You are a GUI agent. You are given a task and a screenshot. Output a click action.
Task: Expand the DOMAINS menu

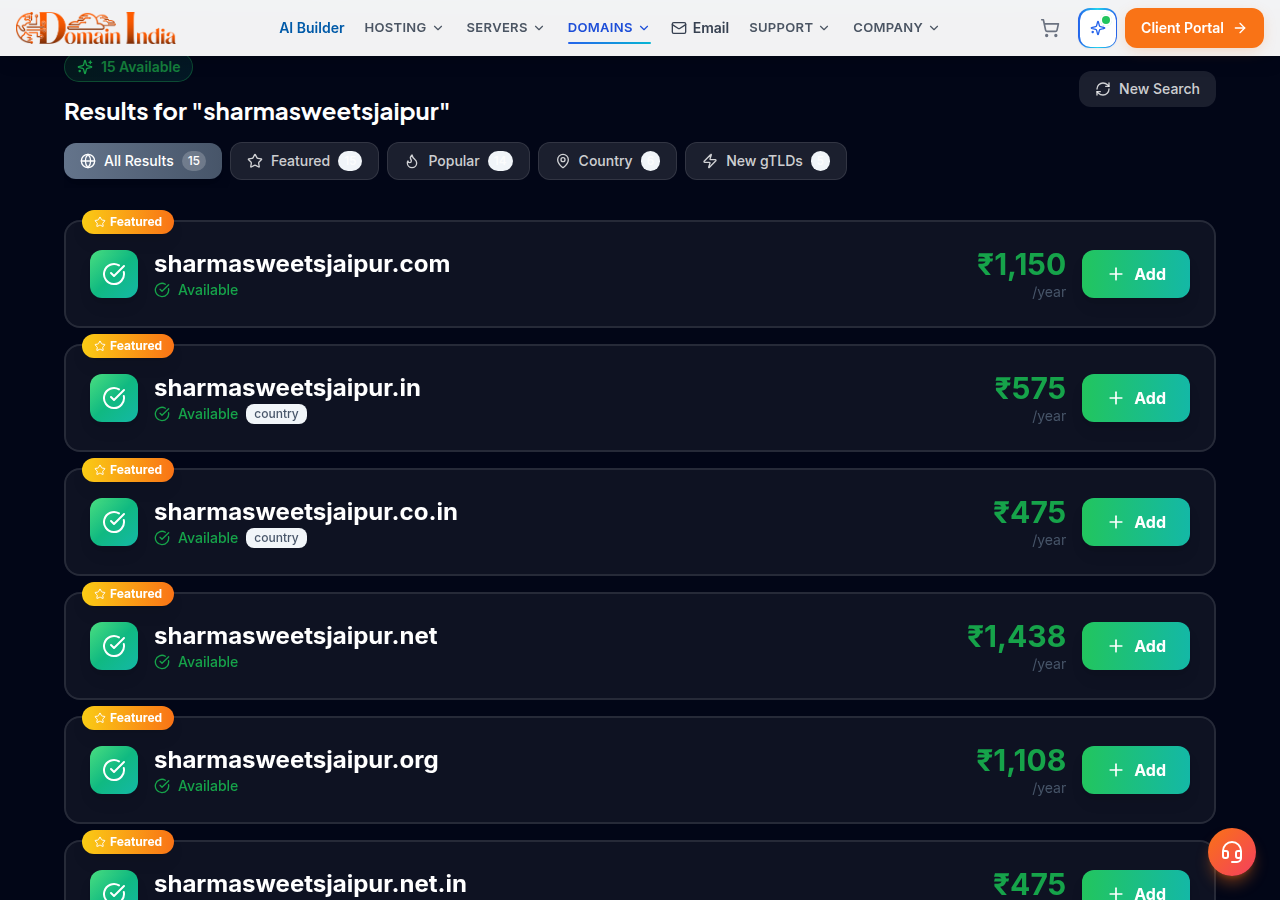[609, 28]
